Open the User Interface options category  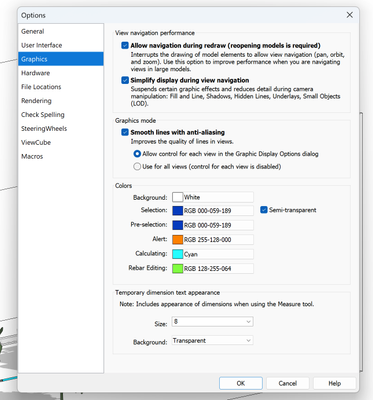coord(61,45)
